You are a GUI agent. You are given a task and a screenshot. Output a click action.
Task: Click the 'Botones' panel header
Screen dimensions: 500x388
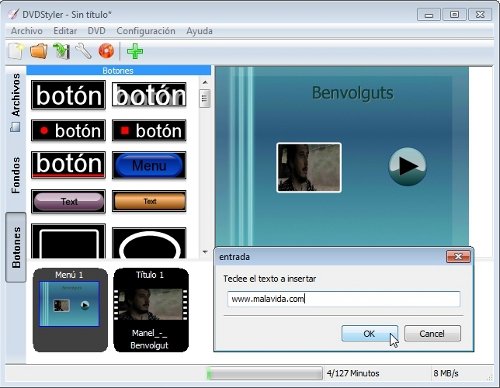pos(118,70)
